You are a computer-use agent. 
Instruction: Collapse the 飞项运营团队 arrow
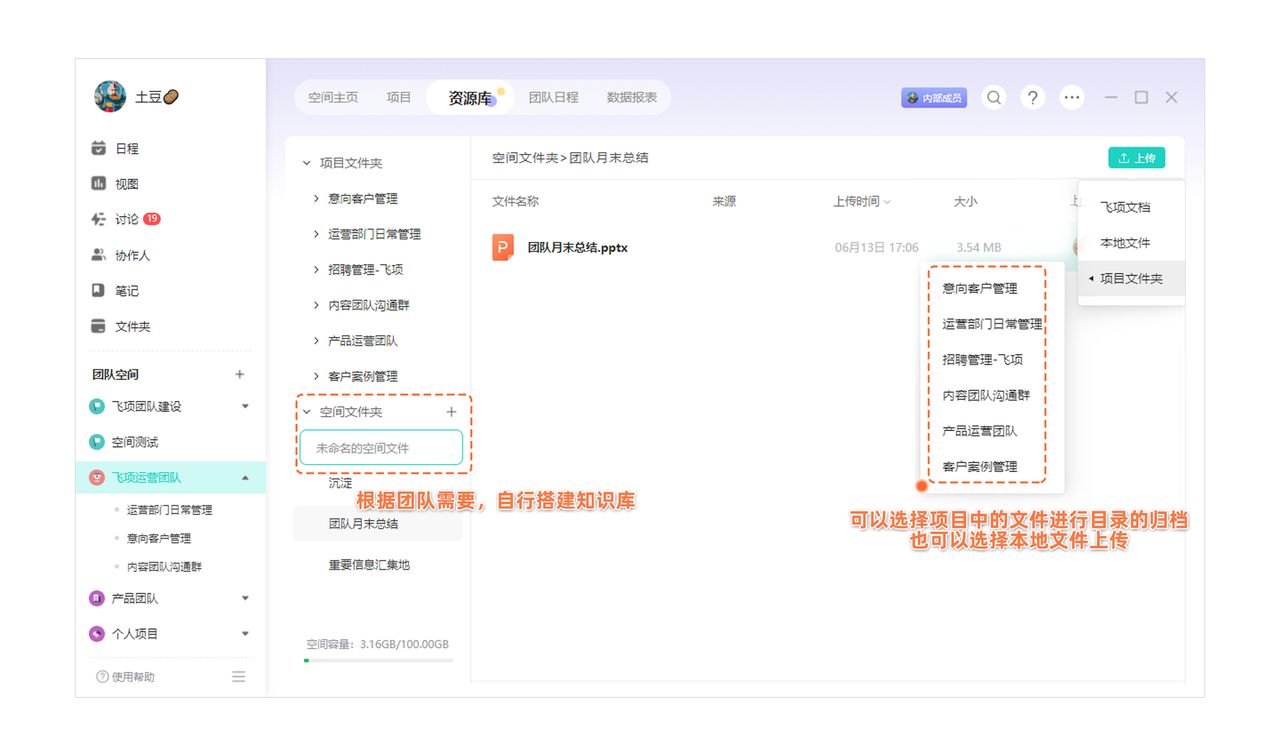click(245, 478)
